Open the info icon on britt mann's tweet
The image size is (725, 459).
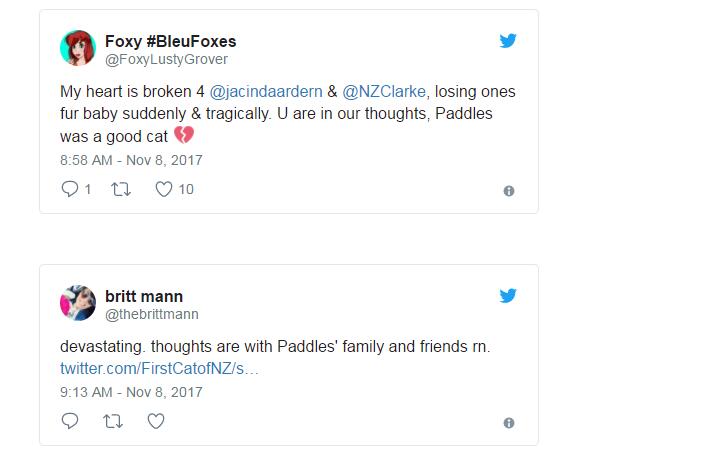click(508, 423)
